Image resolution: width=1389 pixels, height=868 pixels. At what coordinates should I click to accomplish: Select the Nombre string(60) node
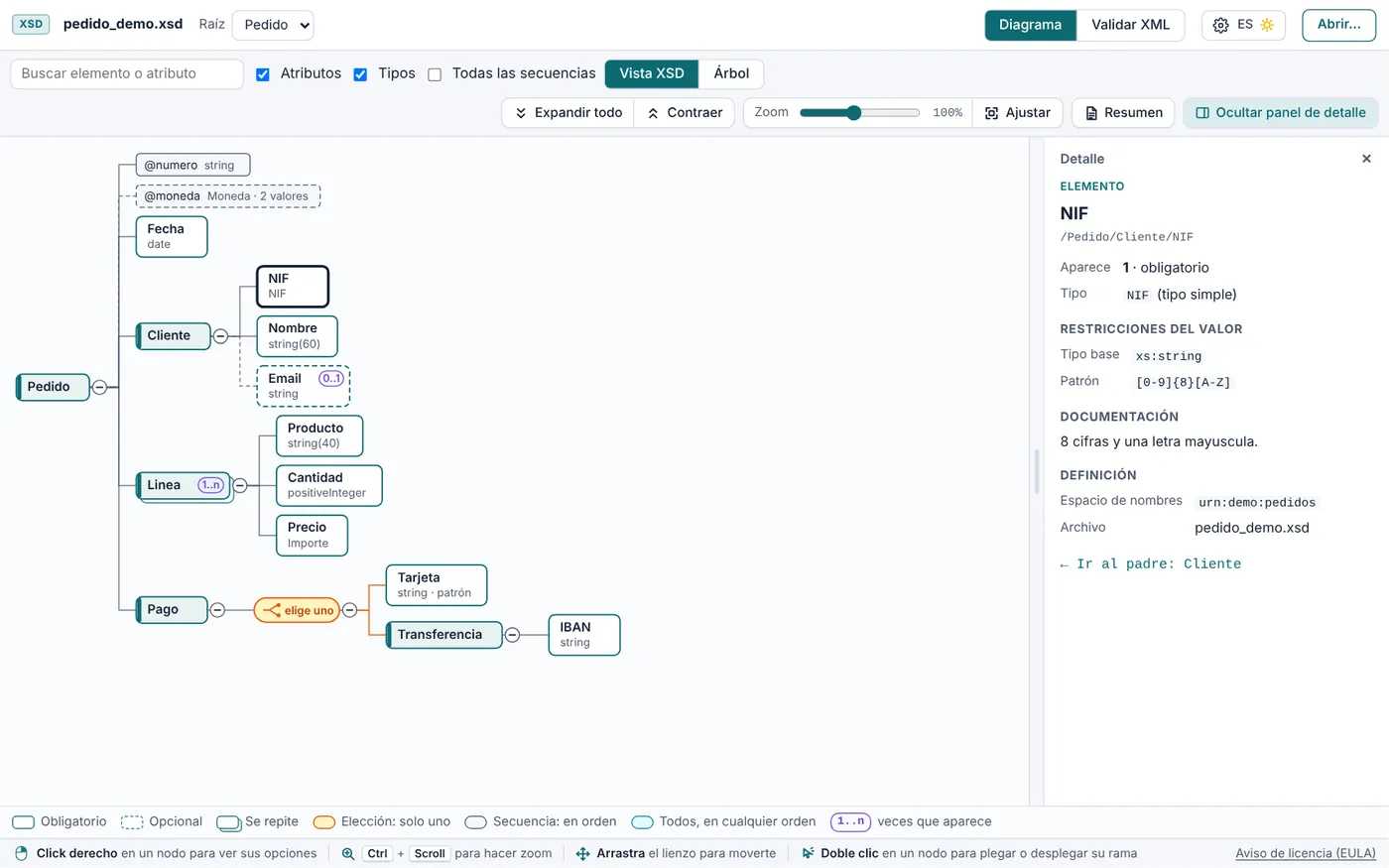tap(297, 336)
